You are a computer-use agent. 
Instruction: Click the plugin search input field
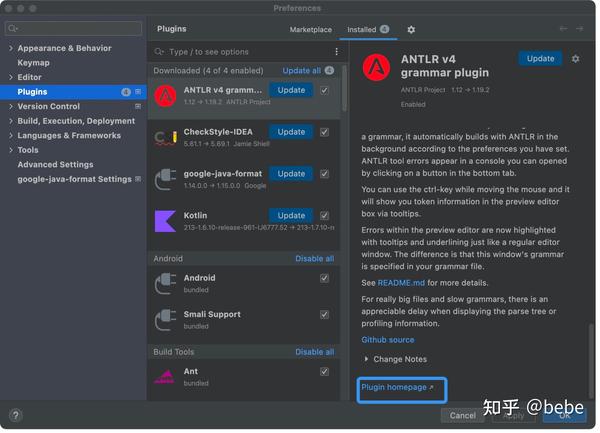tap(247, 52)
